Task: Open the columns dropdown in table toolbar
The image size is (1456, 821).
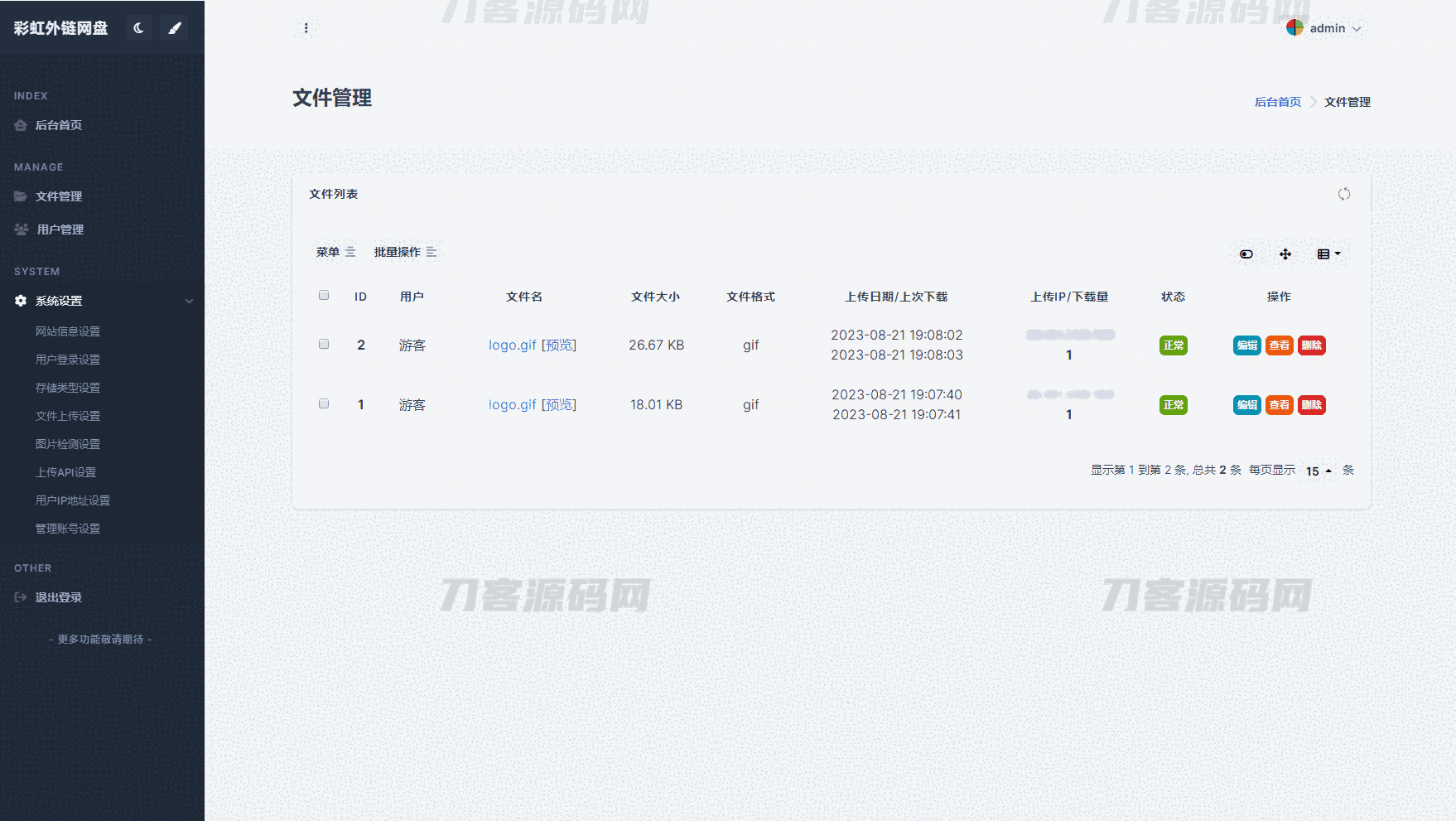Action: click(x=1328, y=254)
